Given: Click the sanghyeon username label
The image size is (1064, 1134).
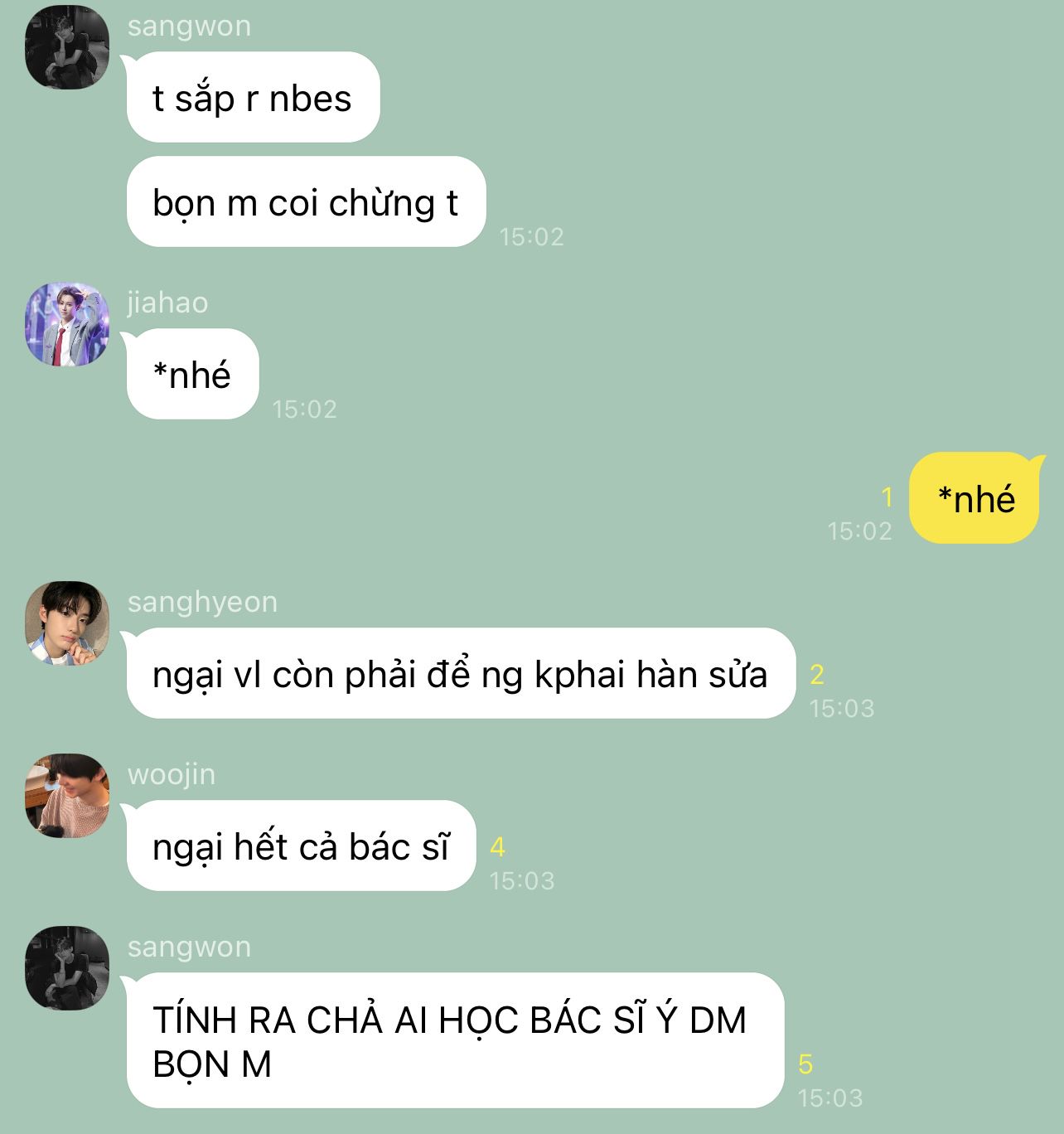Looking at the screenshot, I should tap(202, 602).
